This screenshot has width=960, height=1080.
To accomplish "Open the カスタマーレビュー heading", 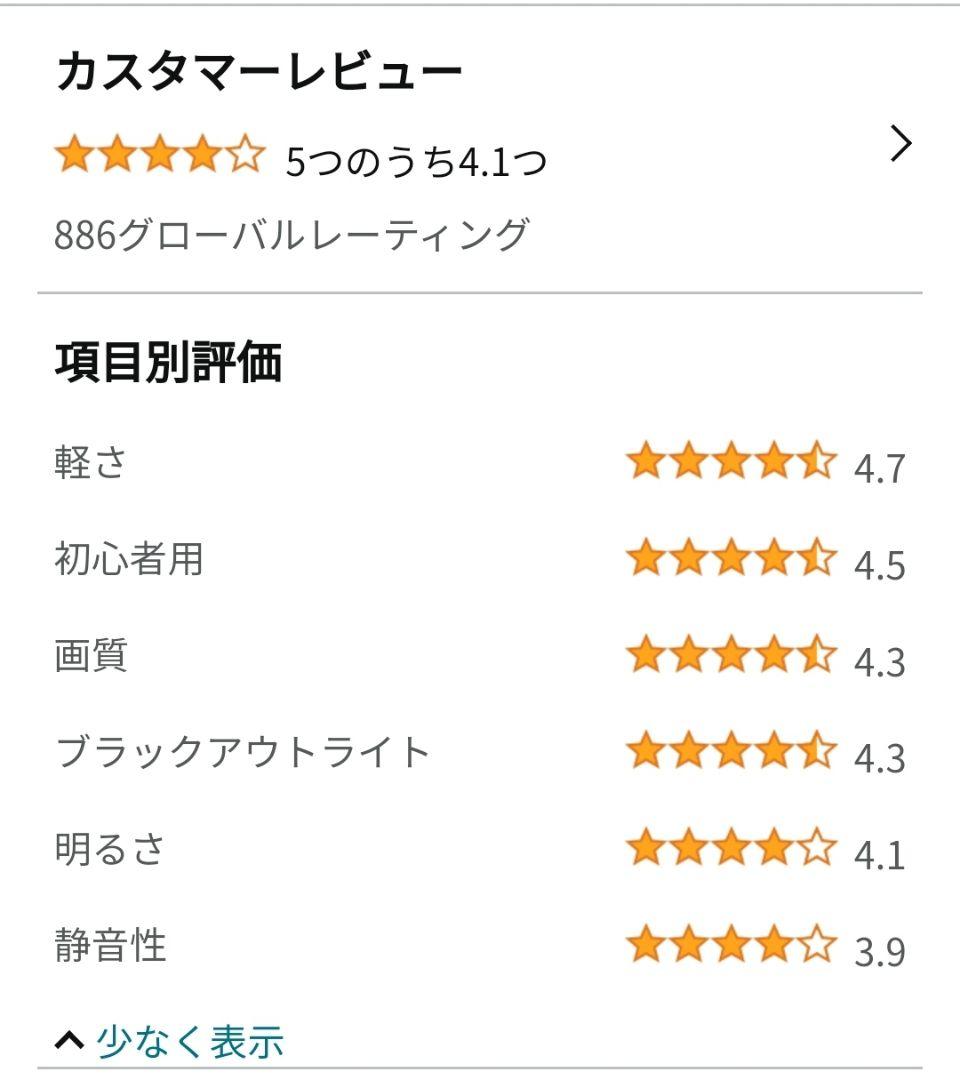I will coord(259,74).
